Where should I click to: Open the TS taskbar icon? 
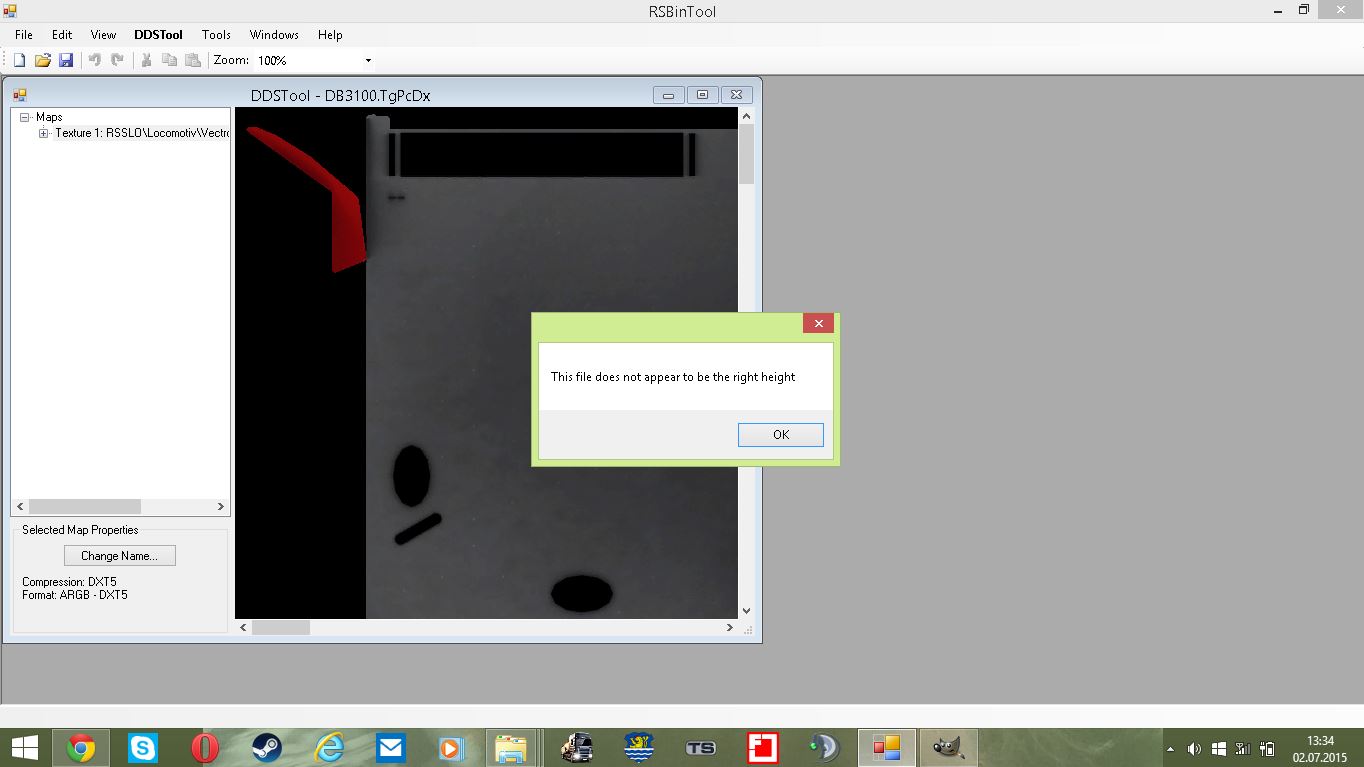pos(701,748)
